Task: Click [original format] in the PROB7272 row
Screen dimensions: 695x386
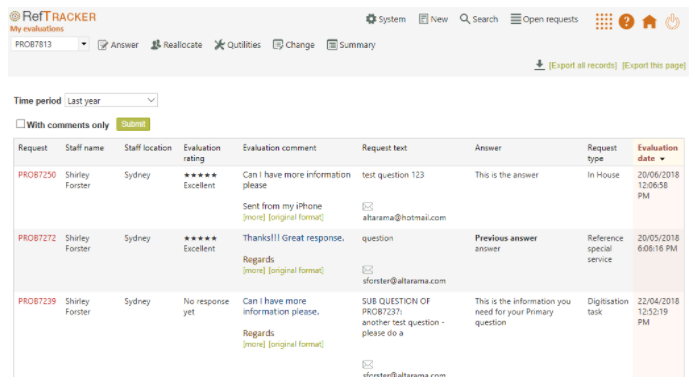Action: (x=296, y=270)
